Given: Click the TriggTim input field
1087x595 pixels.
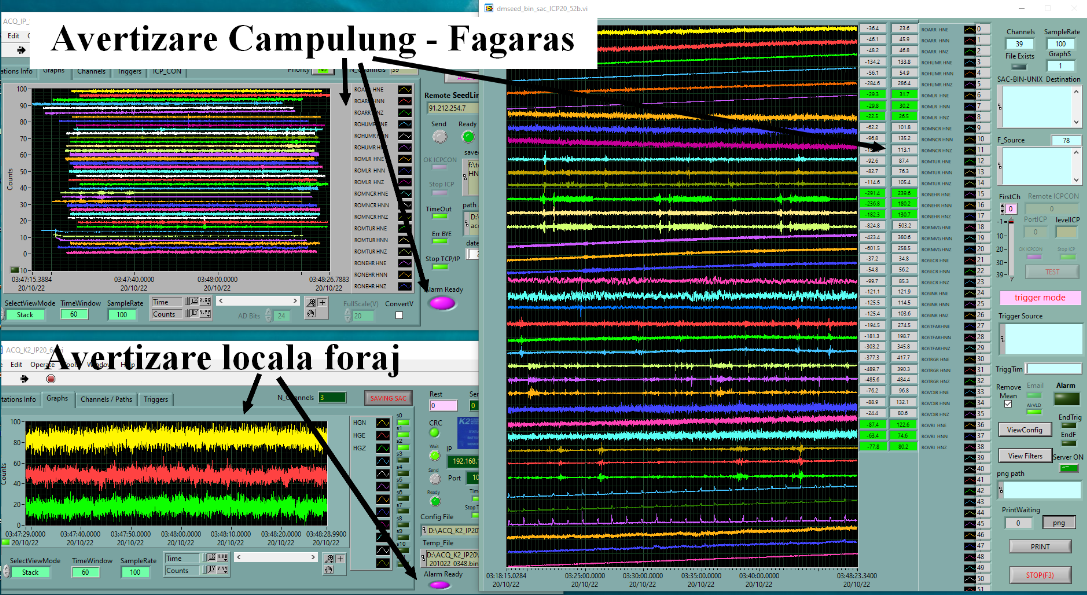Looking at the screenshot, I should [1053, 369].
